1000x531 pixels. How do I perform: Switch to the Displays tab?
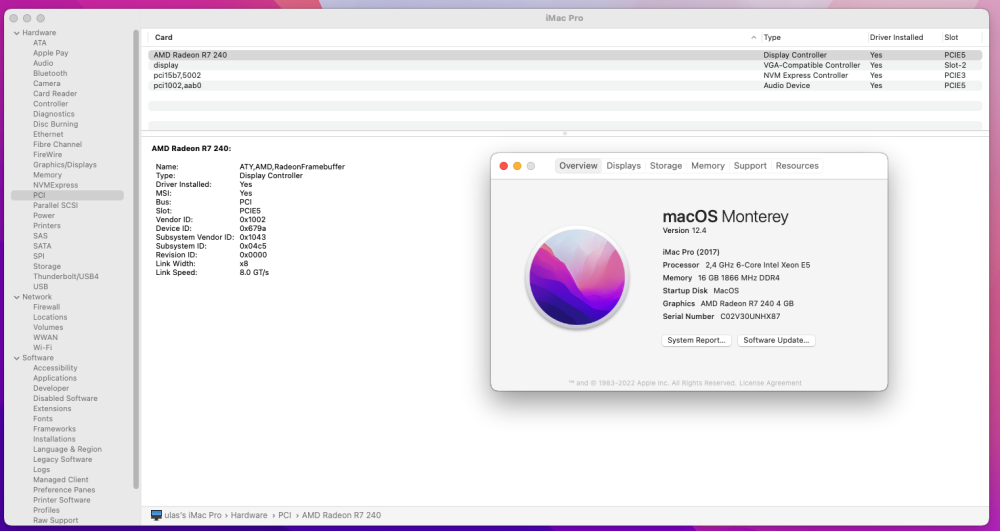click(x=623, y=166)
